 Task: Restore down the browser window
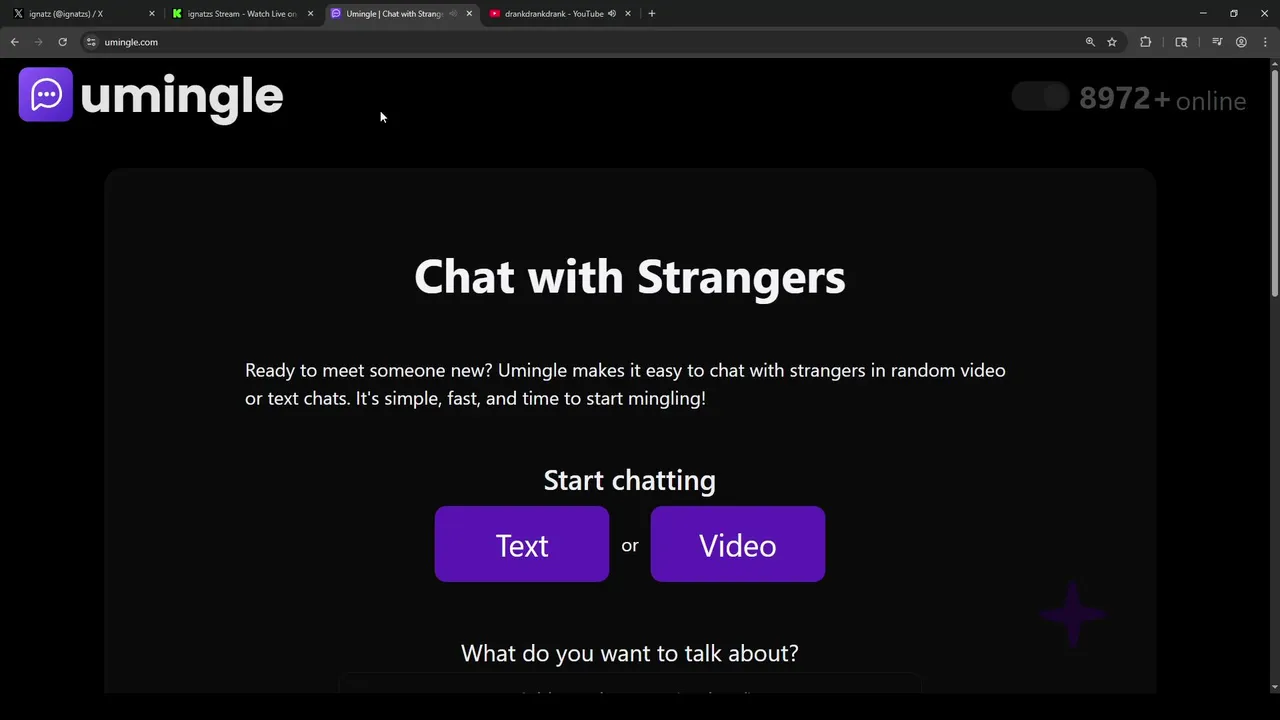1233,14
